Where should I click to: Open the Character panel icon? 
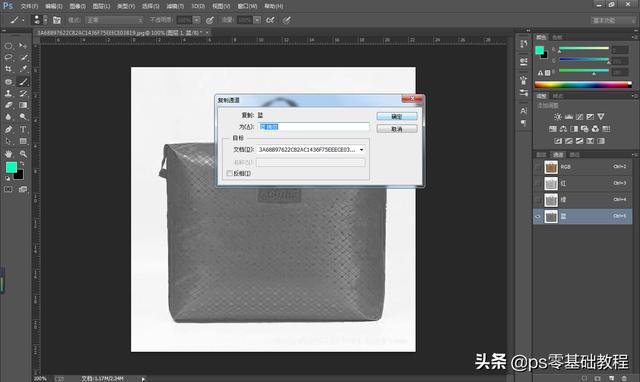[524, 111]
